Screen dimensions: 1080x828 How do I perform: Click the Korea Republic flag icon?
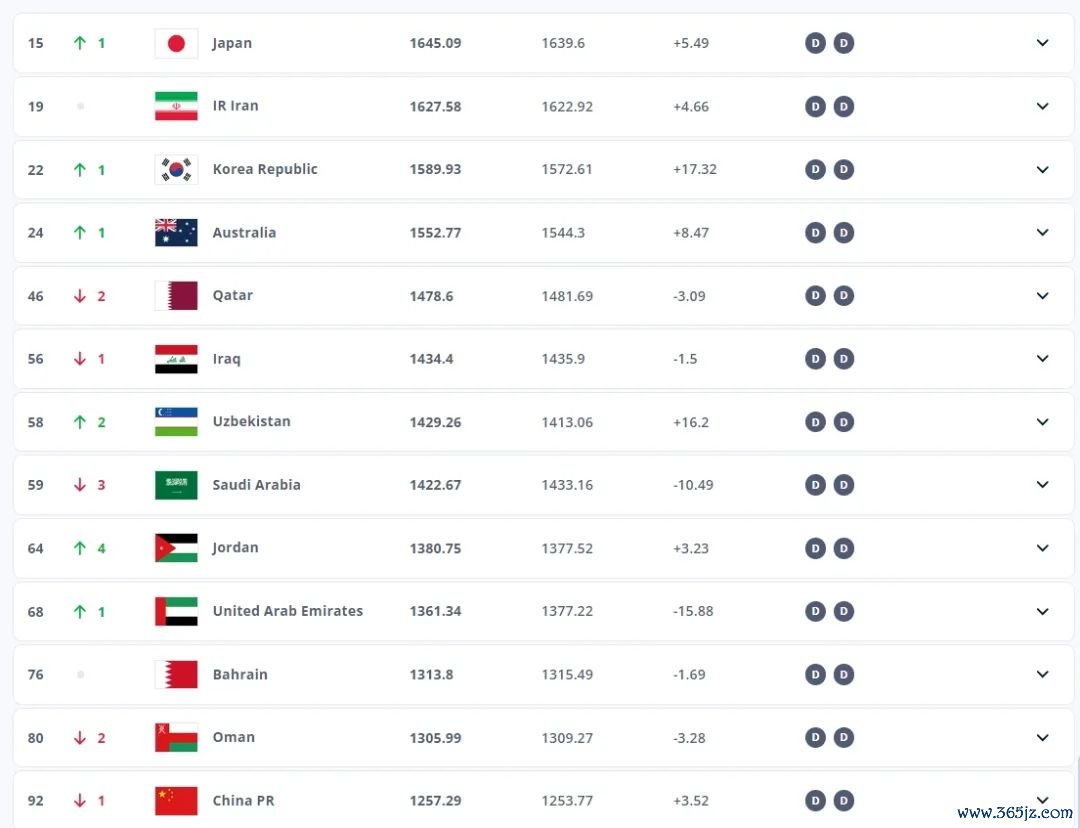click(x=176, y=169)
